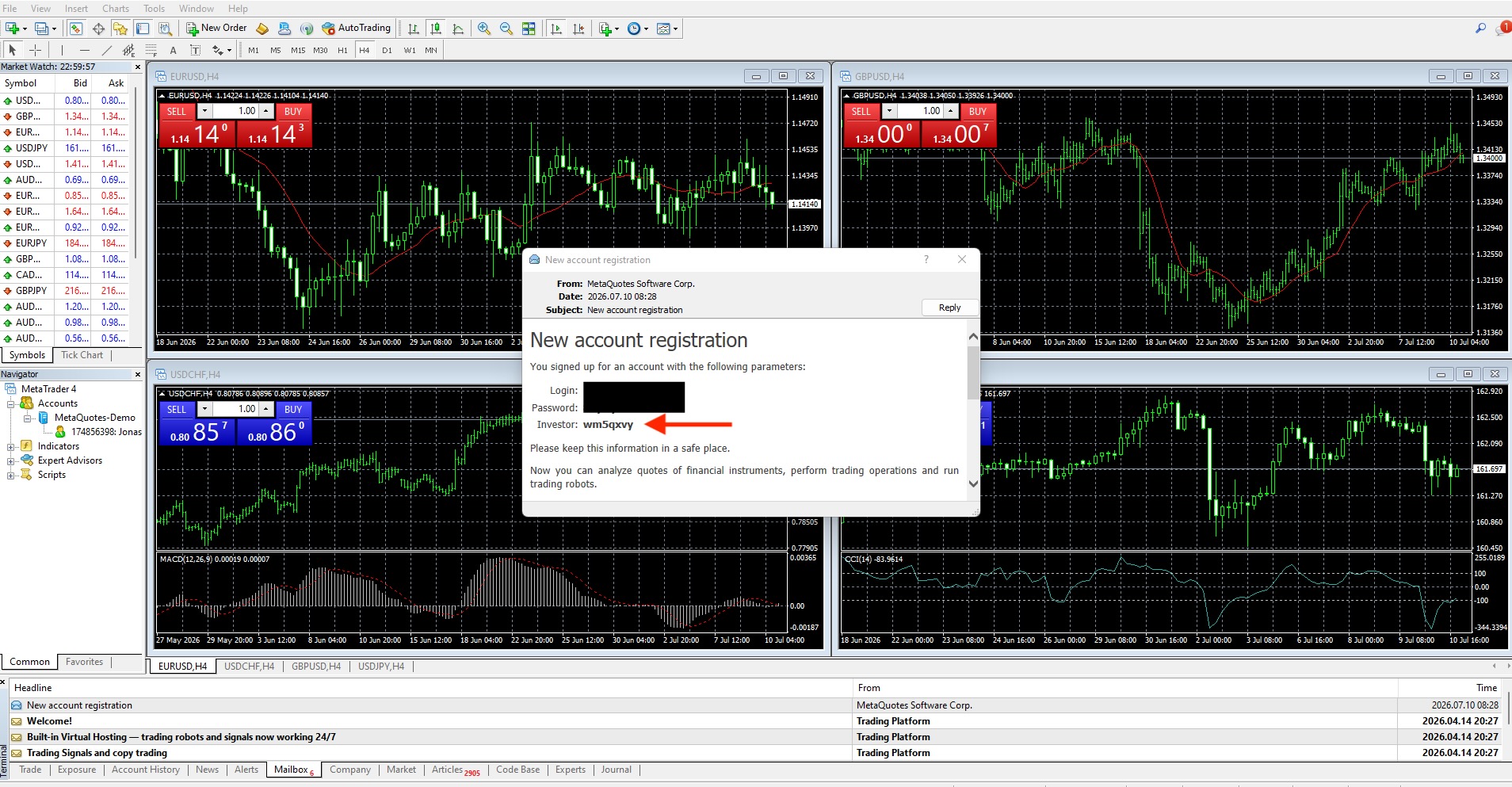Toggle the Terminal panel toolbar icon
The width and height of the screenshot is (1512, 787).
[x=143, y=29]
